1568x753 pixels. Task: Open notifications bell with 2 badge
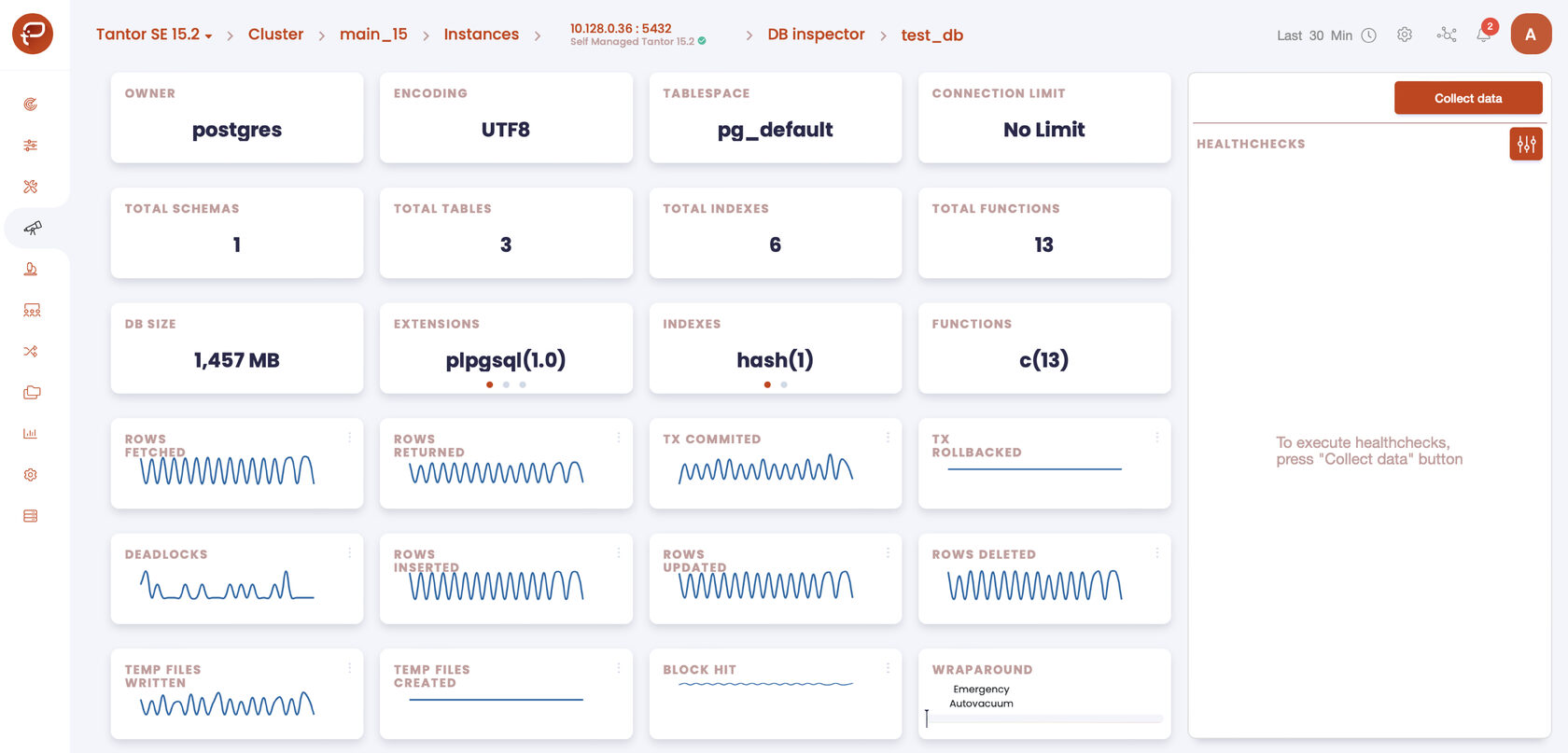click(x=1484, y=34)
